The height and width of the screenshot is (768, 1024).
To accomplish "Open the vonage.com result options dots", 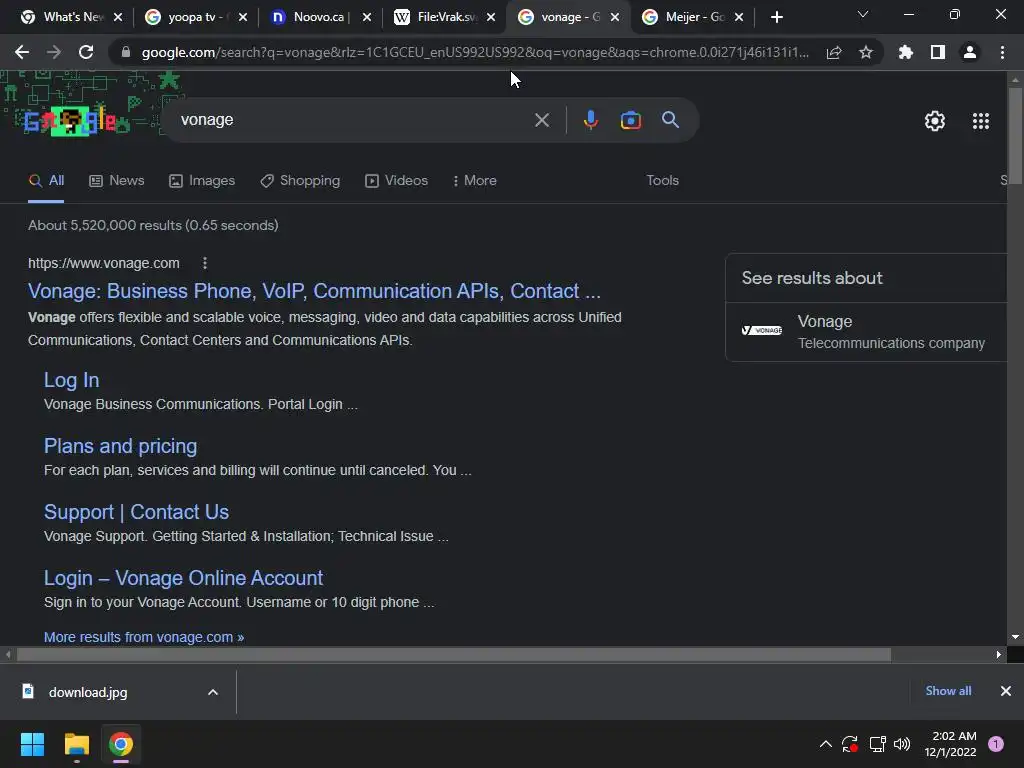I will point(205,263).
